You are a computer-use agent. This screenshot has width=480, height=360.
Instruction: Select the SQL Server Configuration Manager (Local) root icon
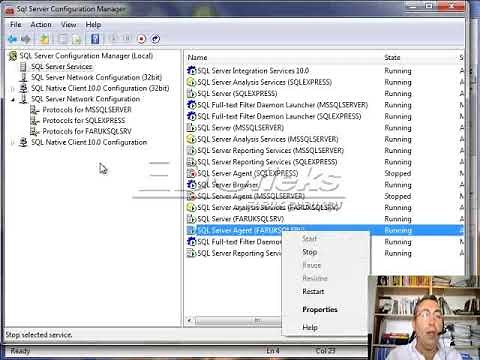[x=13, y=56]
